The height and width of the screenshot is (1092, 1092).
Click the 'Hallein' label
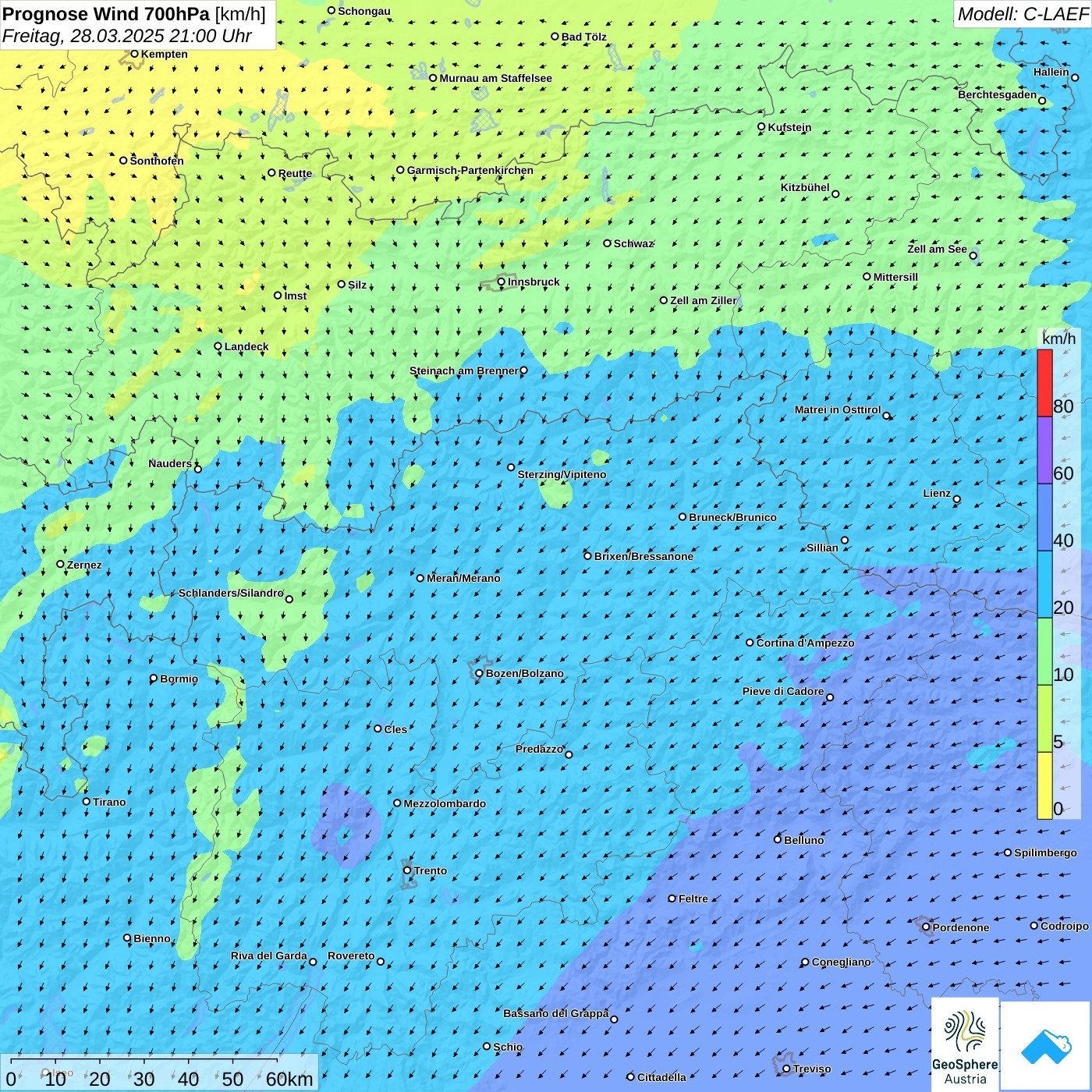pos(1051,72)
